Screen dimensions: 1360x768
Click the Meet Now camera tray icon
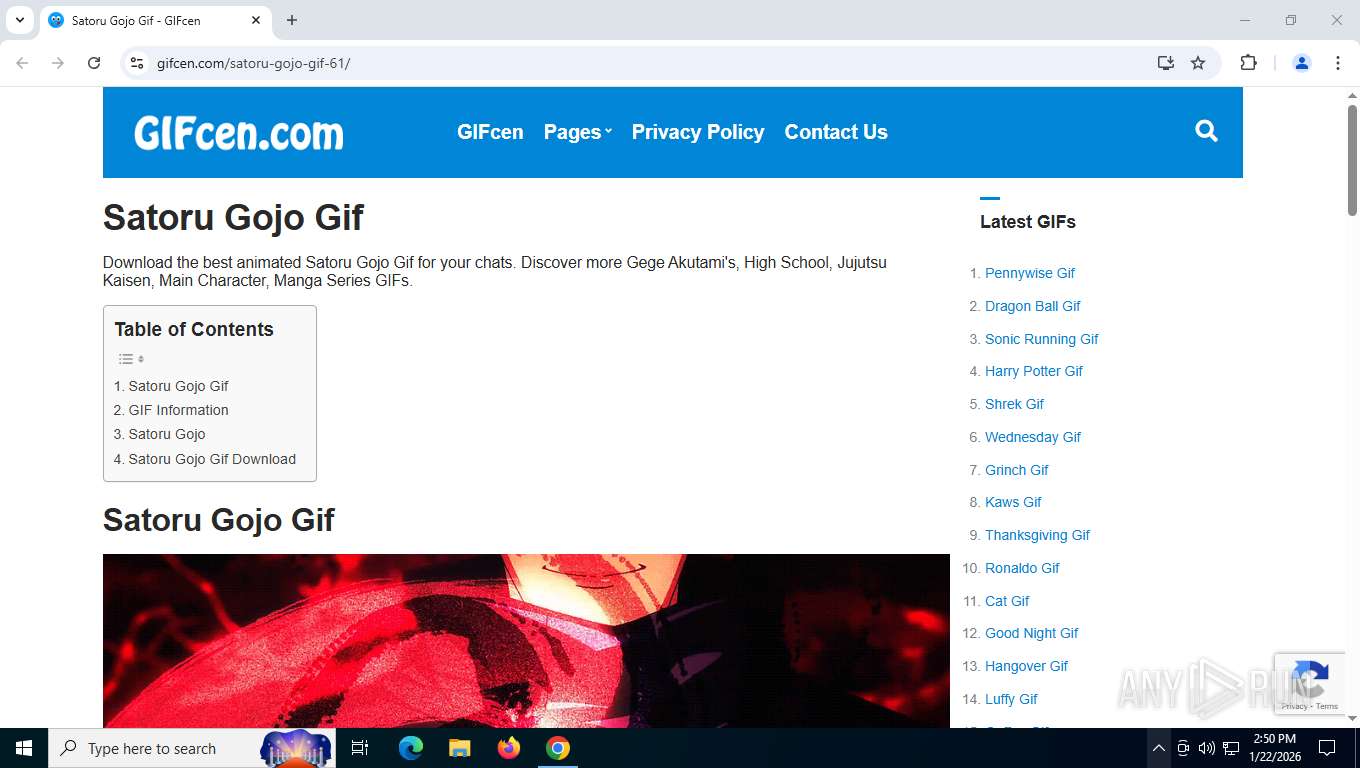click(x=1183, y=748)
